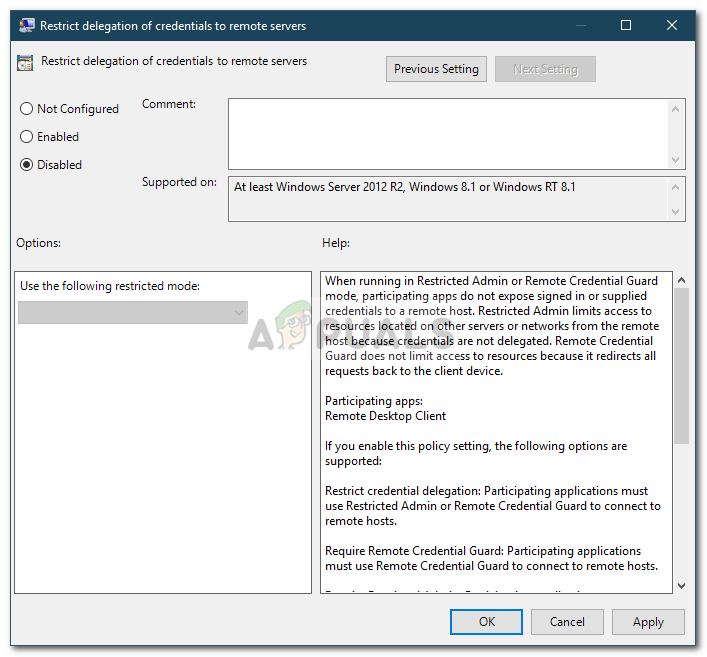
Task: Click the policy dialog title bar icon
Action: click(x=27, y=25)
